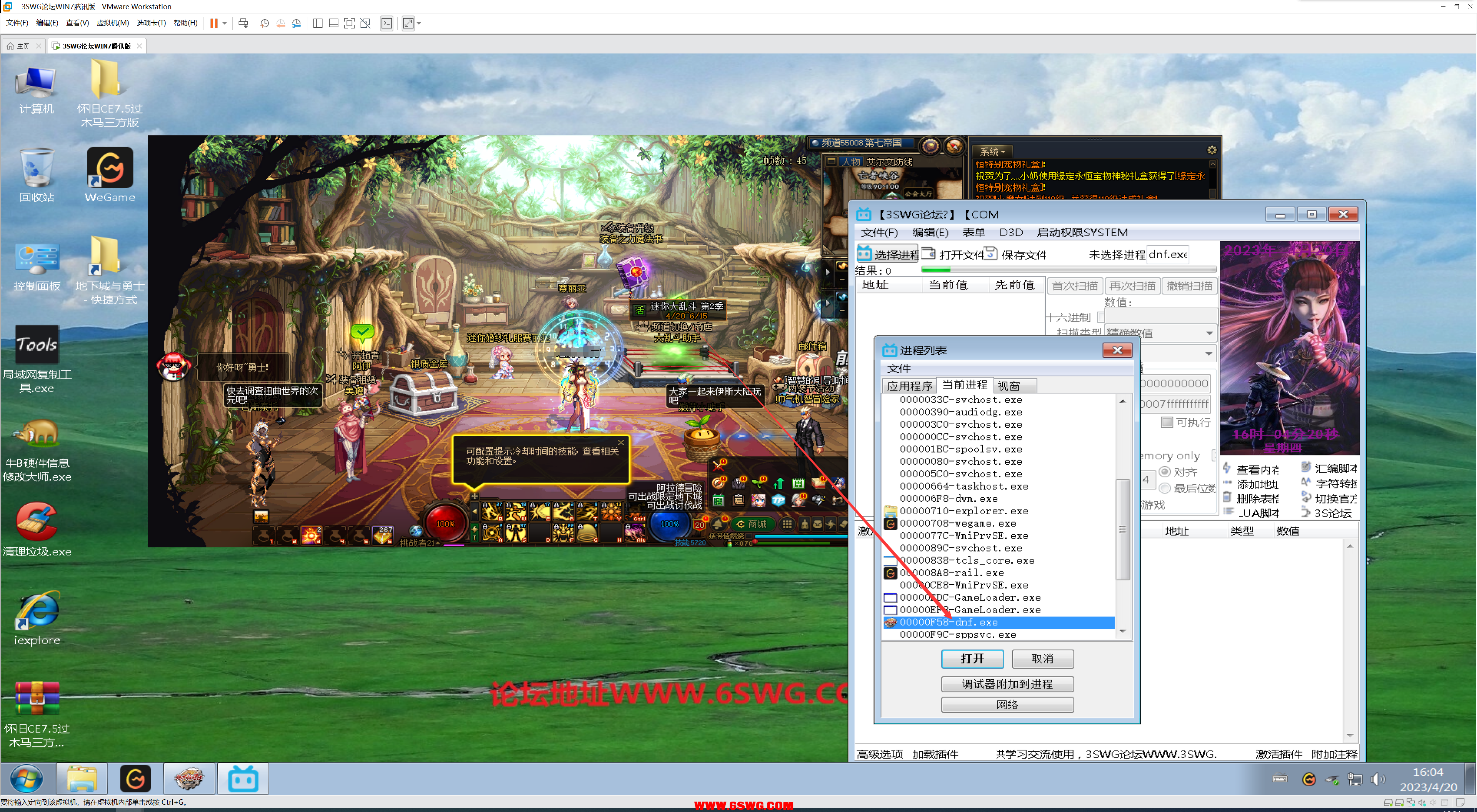Pause the virtual machine with the orange button

[214, 23]
